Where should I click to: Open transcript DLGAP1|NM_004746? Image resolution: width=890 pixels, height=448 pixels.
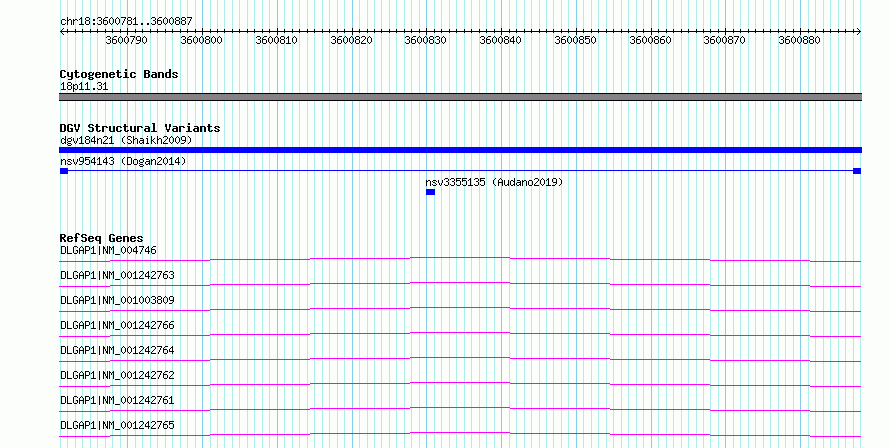[108, 250]
